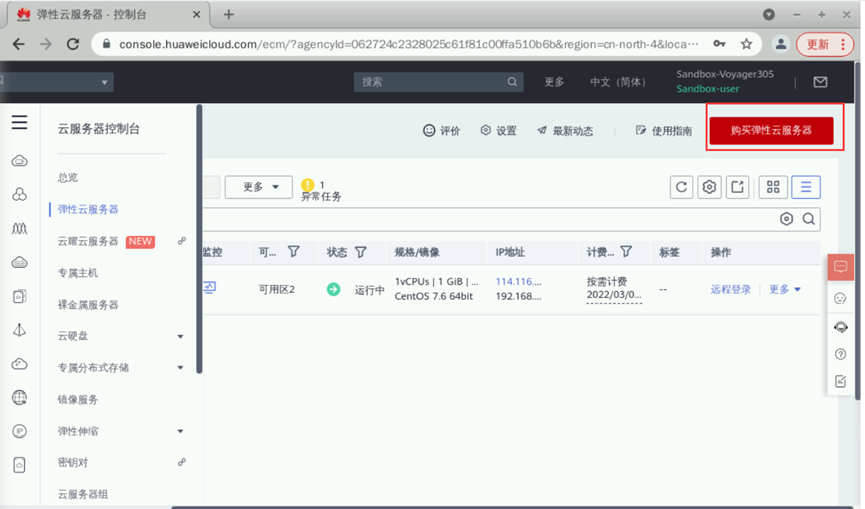The height and width of the screenshot is (509, 865).
Task: Open the hamburger service list menu
Action: [x=19, y=122]
